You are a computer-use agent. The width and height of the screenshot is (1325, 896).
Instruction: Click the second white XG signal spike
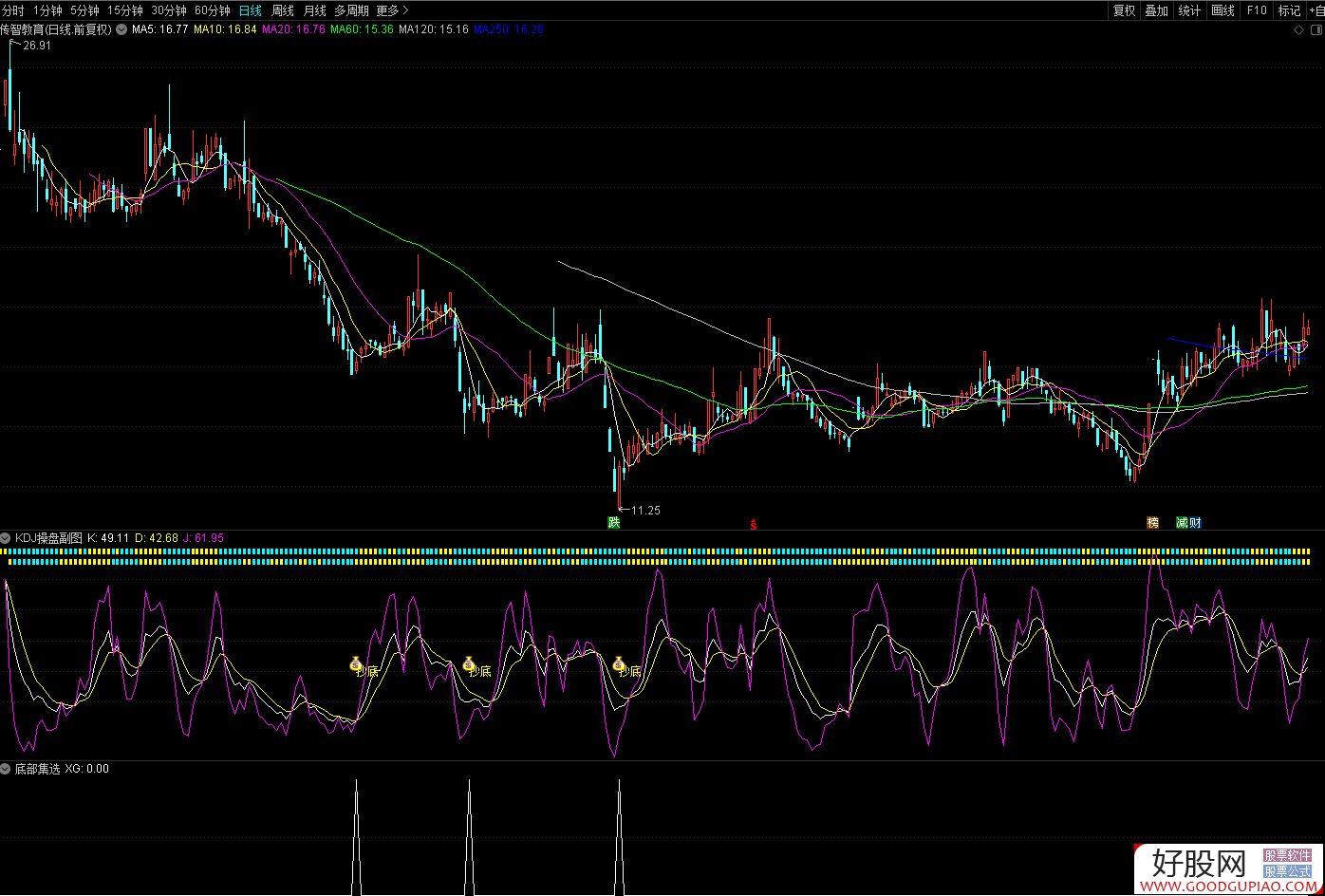(469, 838)
